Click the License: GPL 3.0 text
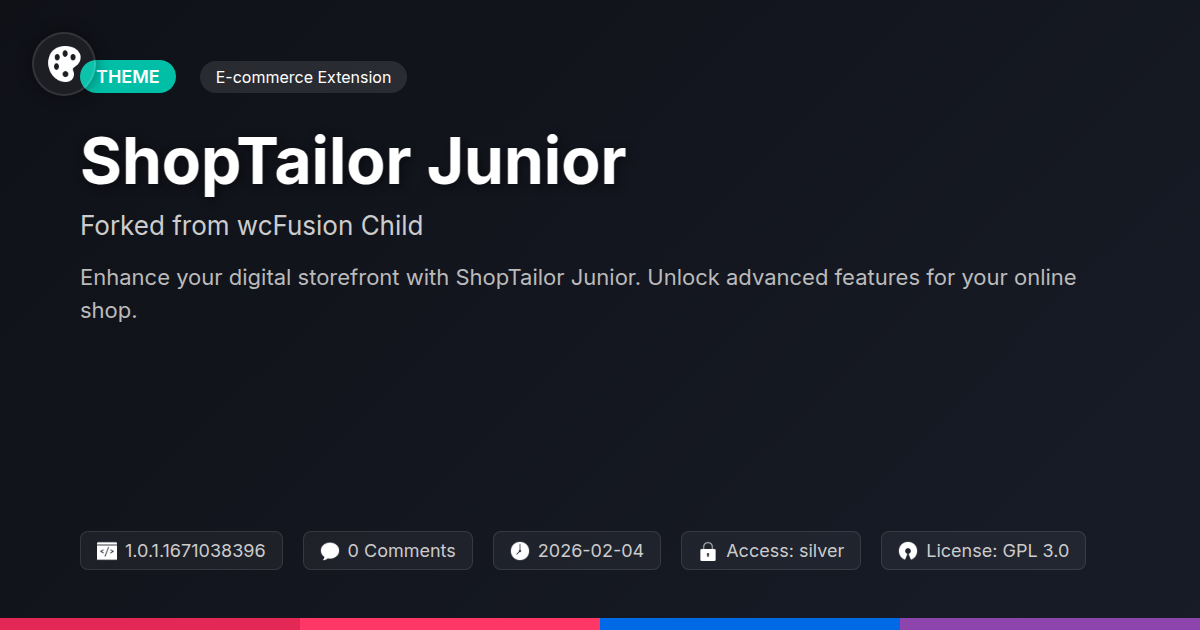The height and width of the screenshot is (630, 1200). coord(997,551)
